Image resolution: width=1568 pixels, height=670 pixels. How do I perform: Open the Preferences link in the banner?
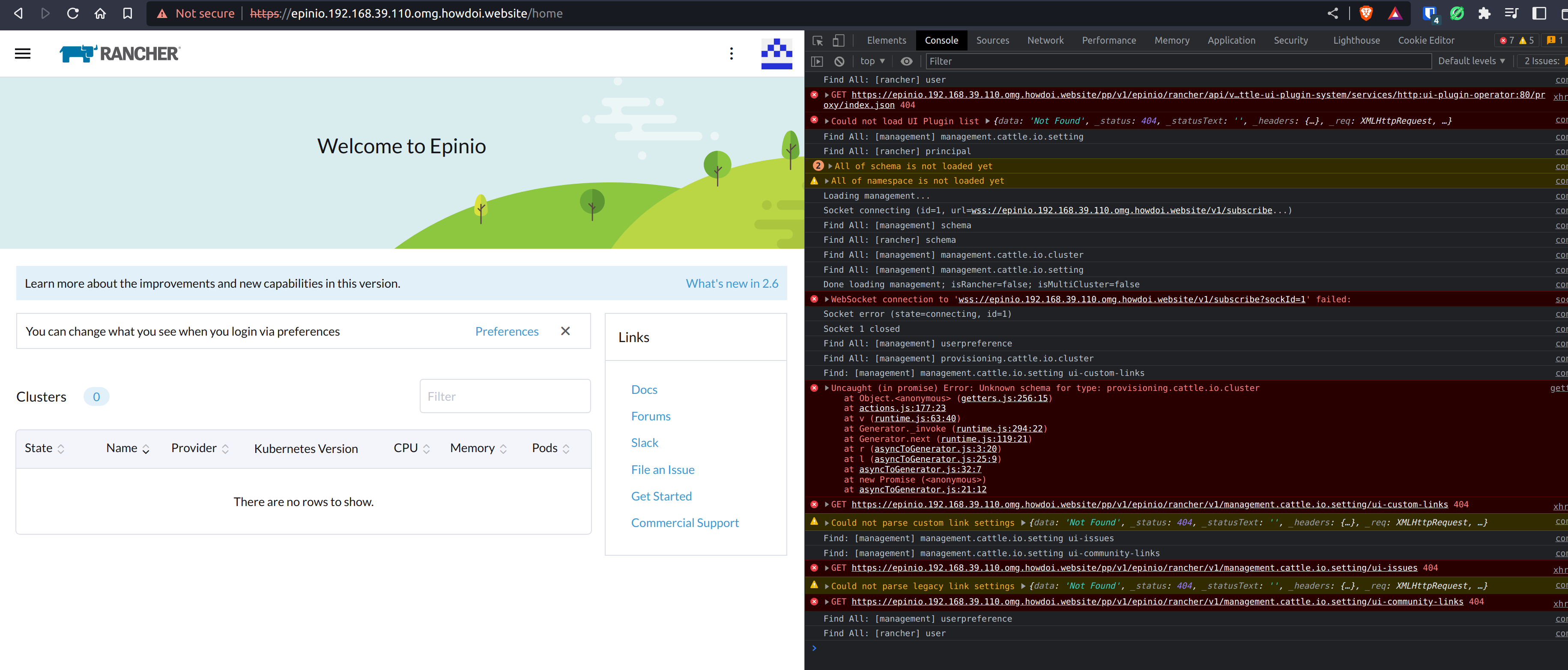point(506,331)
